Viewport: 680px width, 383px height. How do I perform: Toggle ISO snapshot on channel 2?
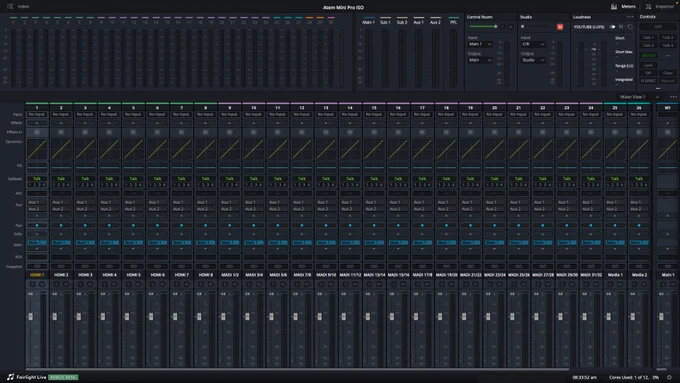(x=61, y=266)
